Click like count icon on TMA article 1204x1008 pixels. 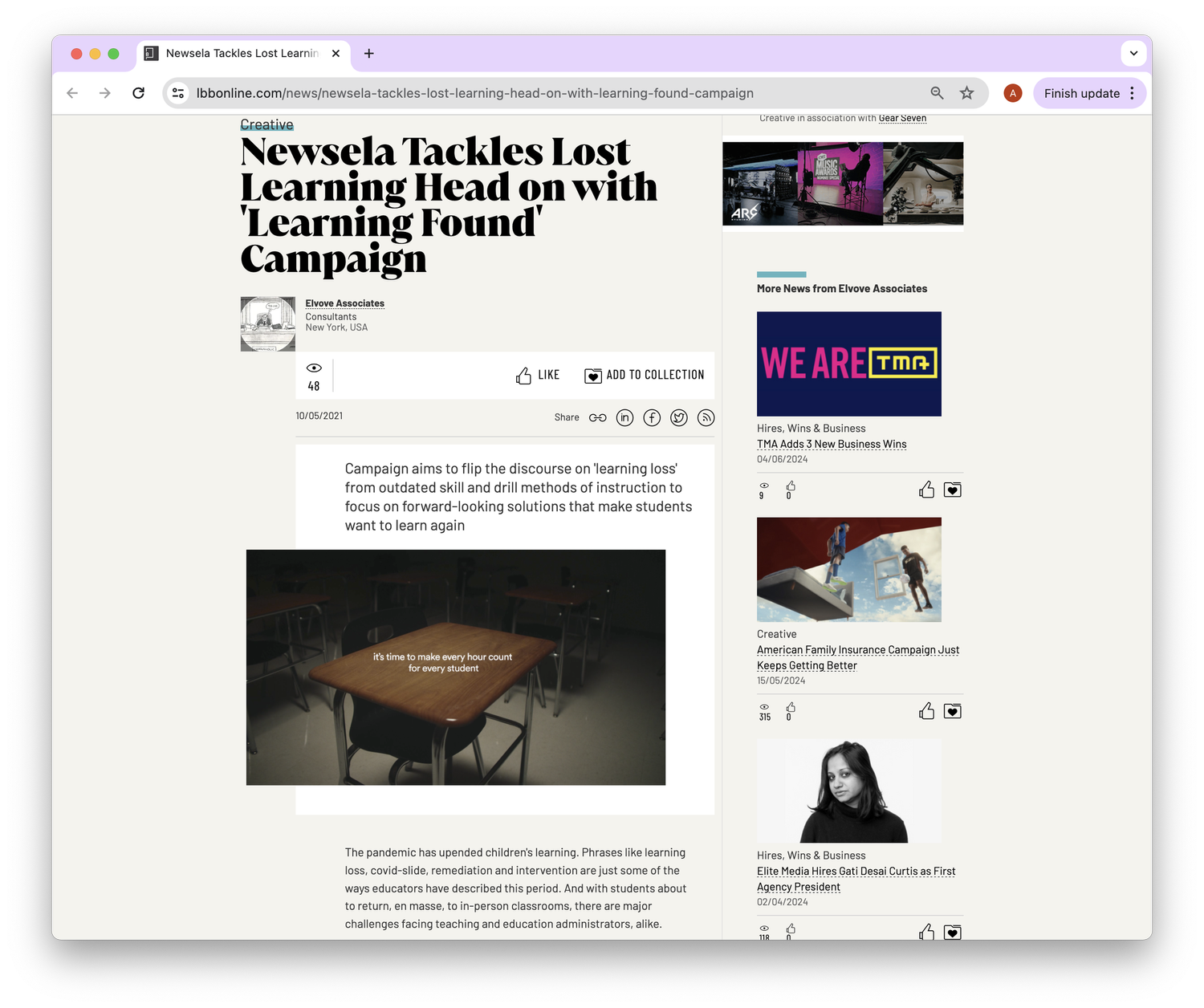coord(791,486)
